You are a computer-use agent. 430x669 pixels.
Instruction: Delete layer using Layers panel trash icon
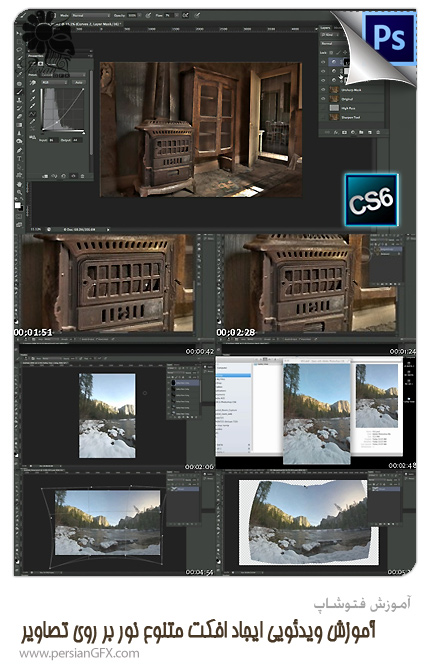point(378,132)
